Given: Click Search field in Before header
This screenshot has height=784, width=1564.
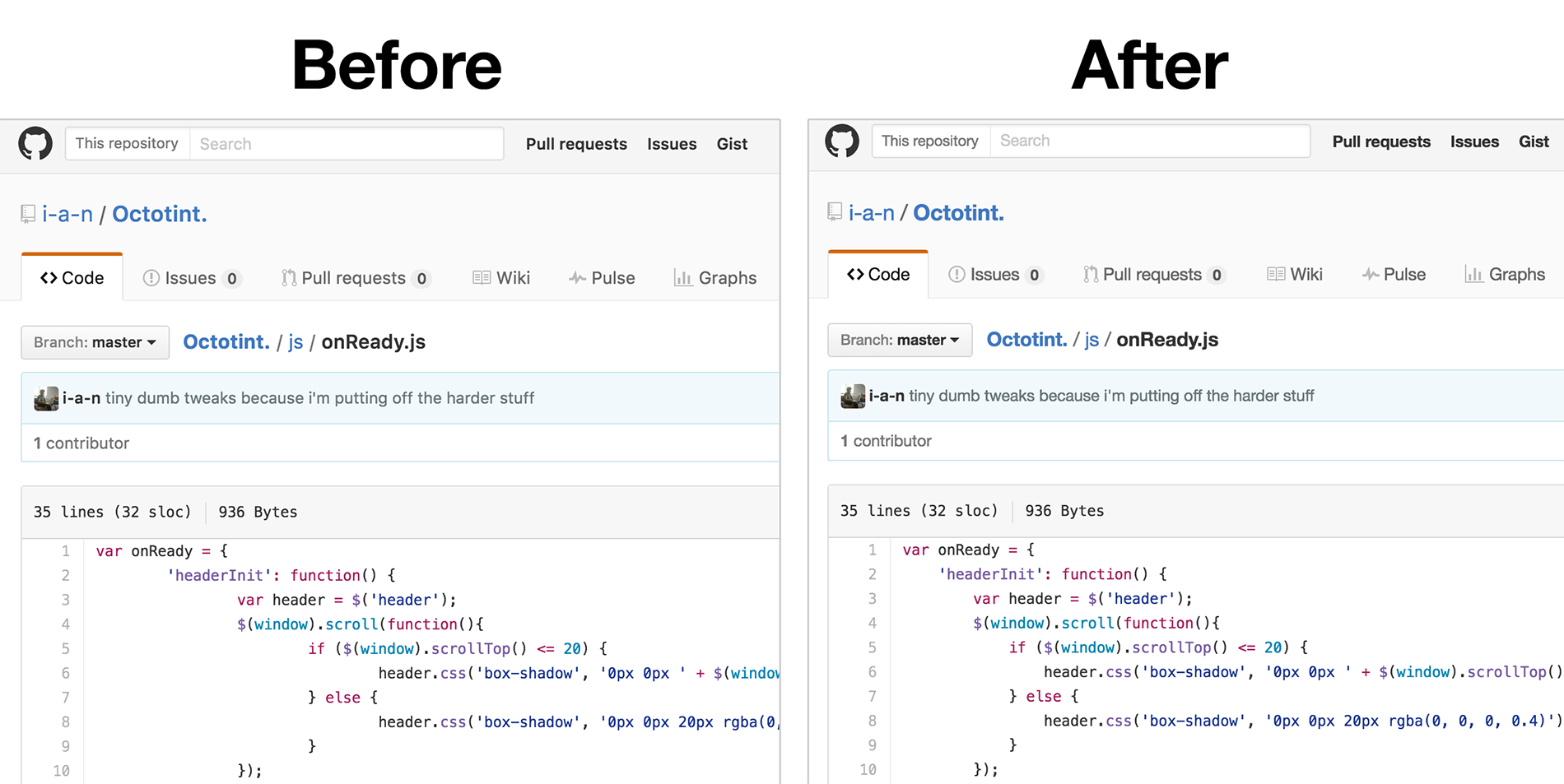Looking at the screenshot, I should [x=347, y=144].
